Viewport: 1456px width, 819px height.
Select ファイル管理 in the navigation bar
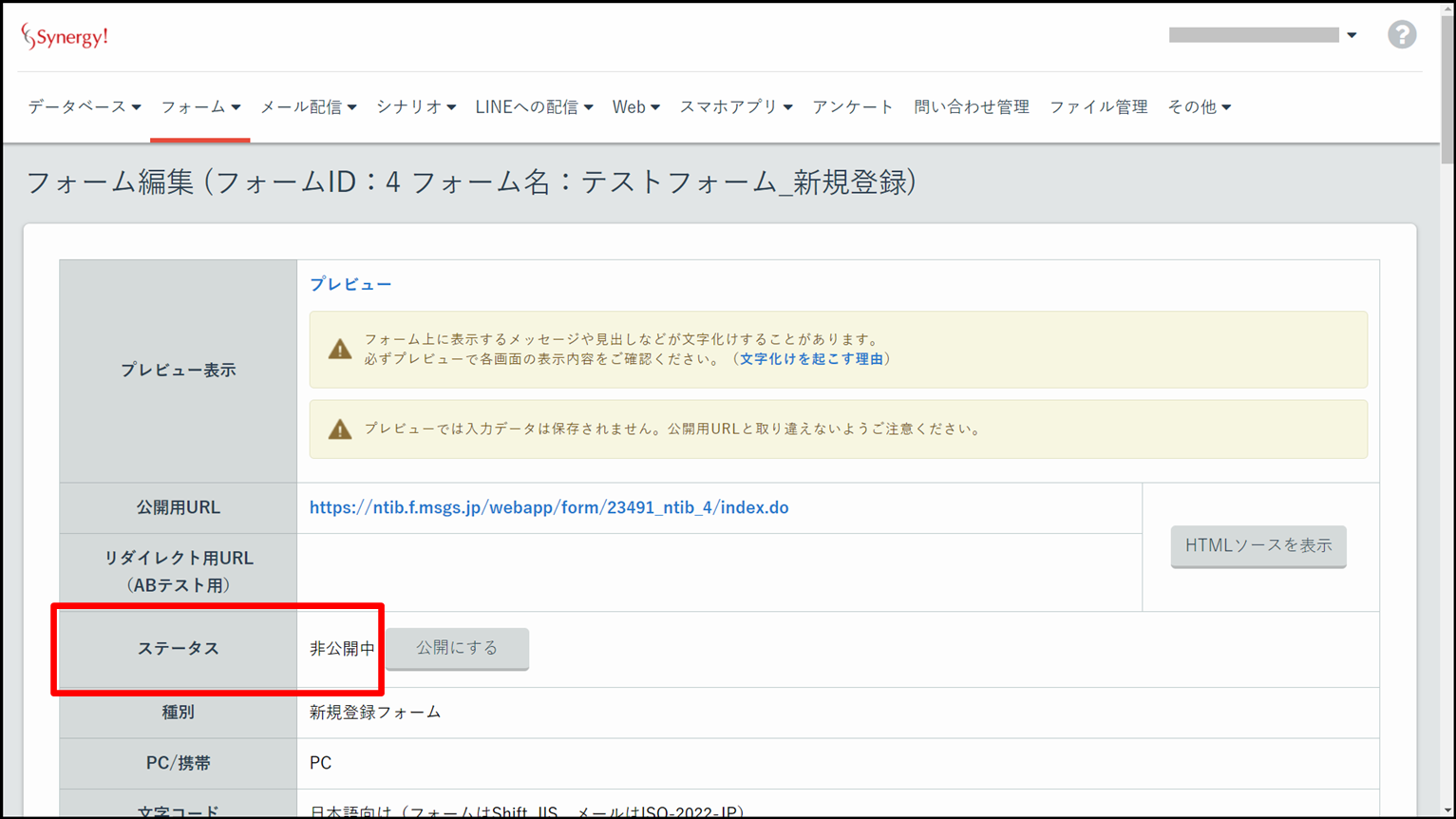[1098, 107]
